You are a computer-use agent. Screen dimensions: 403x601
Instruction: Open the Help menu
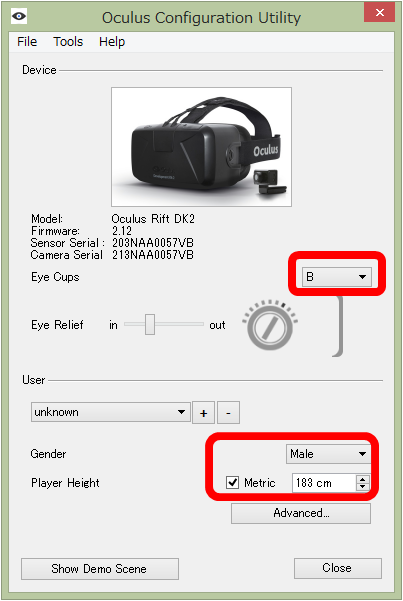pos(112,41)
